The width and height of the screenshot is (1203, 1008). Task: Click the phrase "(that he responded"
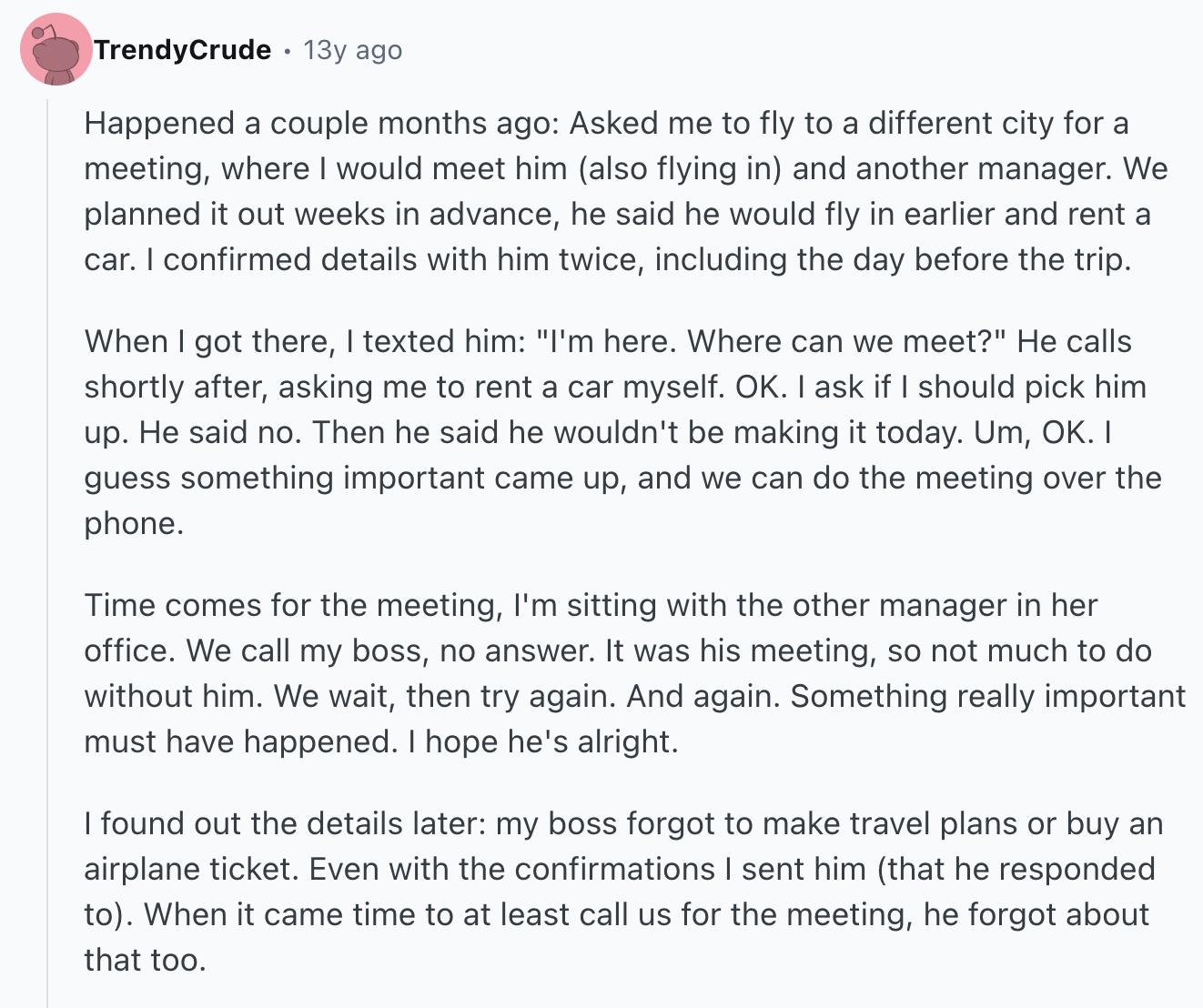pyautogui.click(x=1016, y=870)
